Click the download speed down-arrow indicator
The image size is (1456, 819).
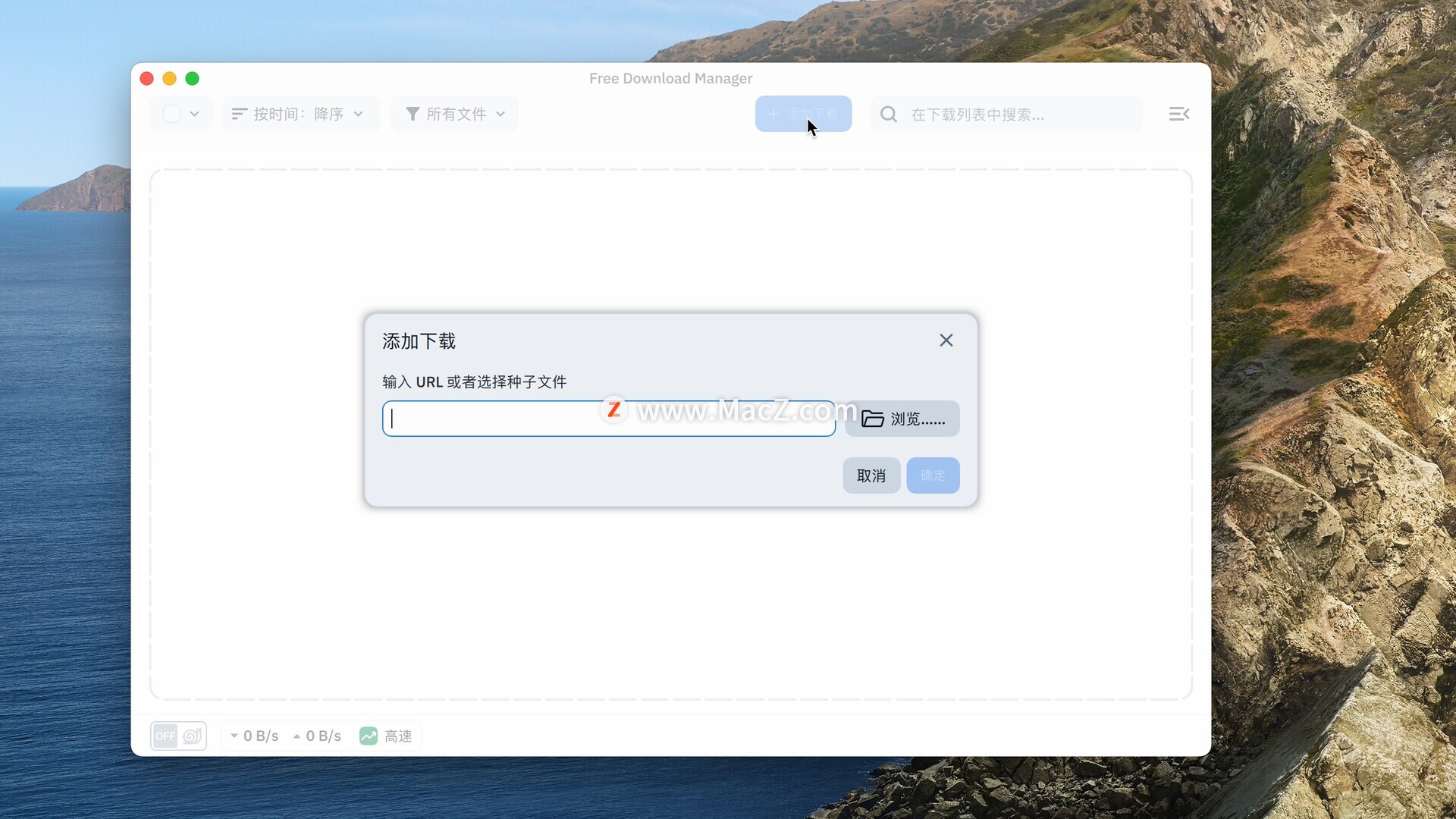pyautogui.click(x=234, y=736)
